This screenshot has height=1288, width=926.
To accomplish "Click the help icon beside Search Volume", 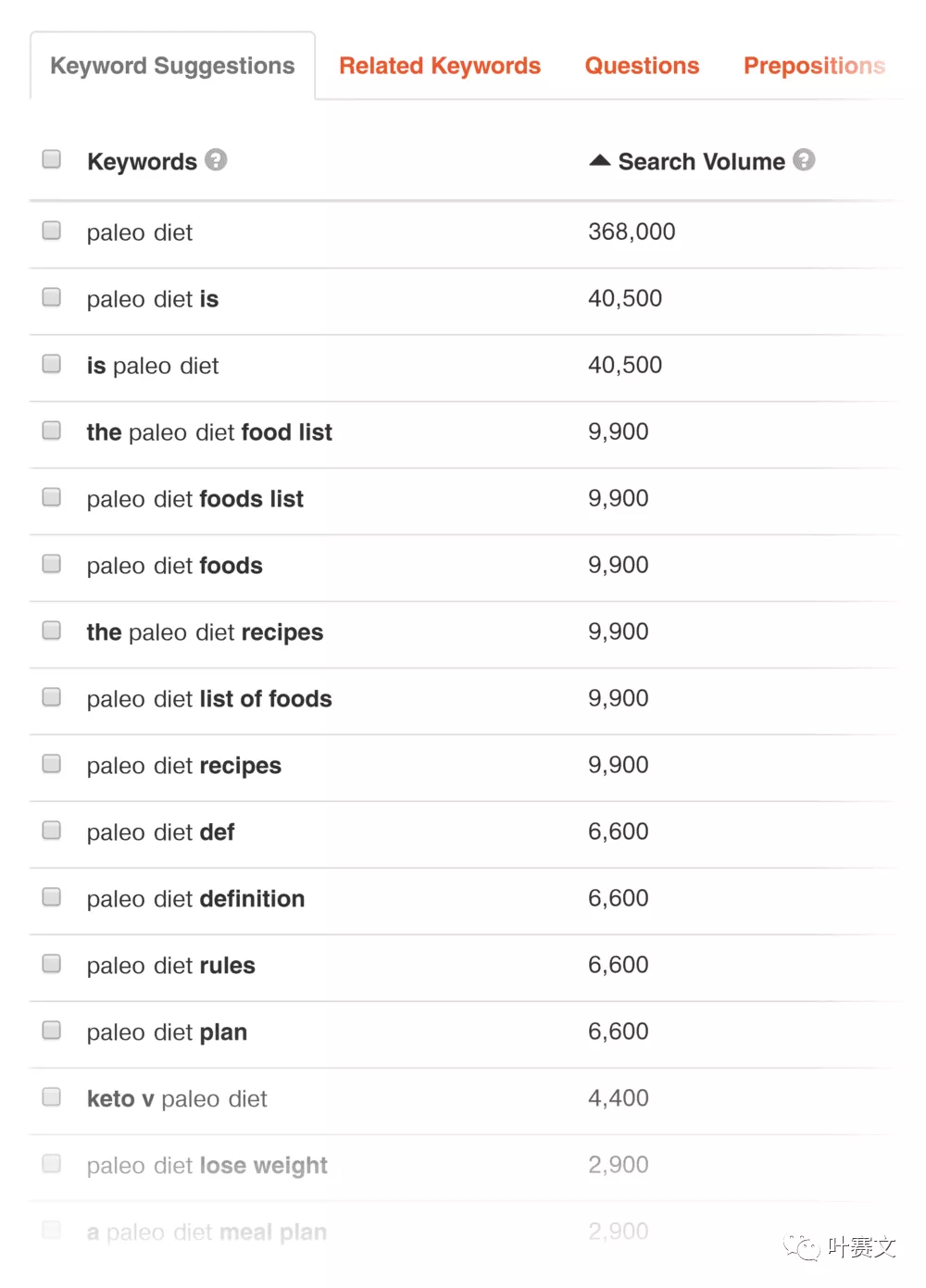I will [804, 160].
